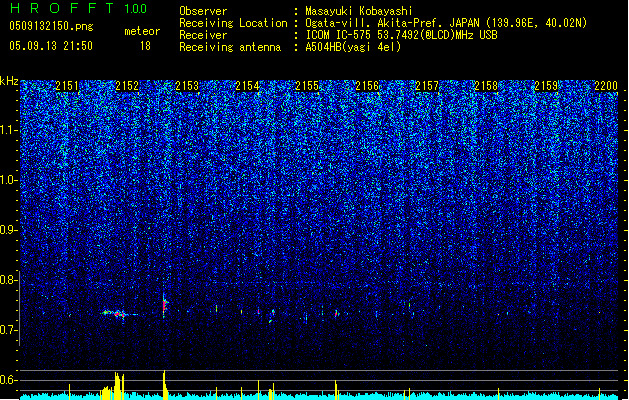Click the 2155 time marker
The width and height of the screenshot is (629, 400).
(x=307, y=86)
